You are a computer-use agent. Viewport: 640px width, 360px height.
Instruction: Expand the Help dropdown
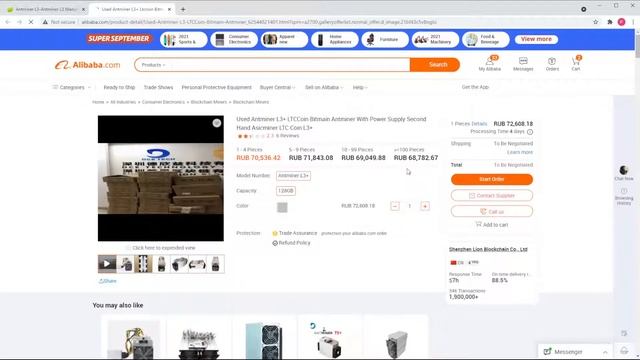pos(360,87)
